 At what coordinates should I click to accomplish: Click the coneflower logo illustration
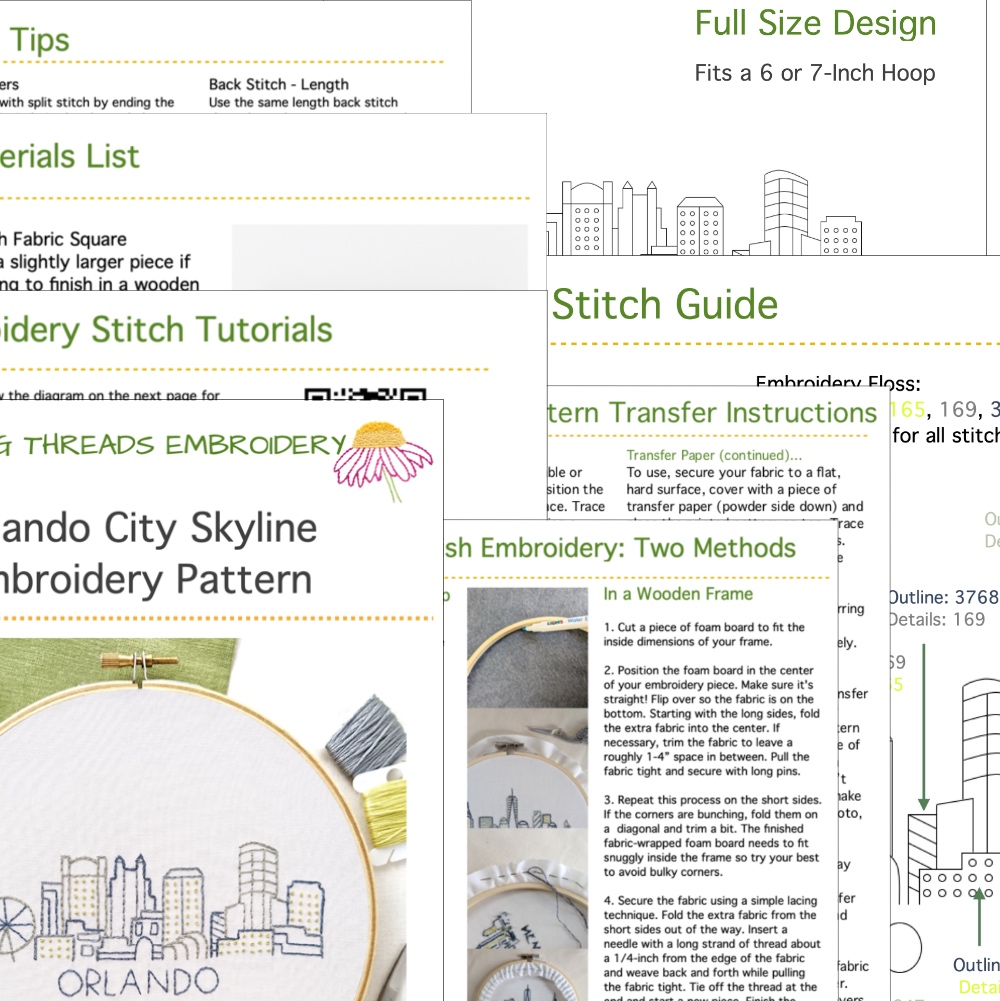point(383,461)
